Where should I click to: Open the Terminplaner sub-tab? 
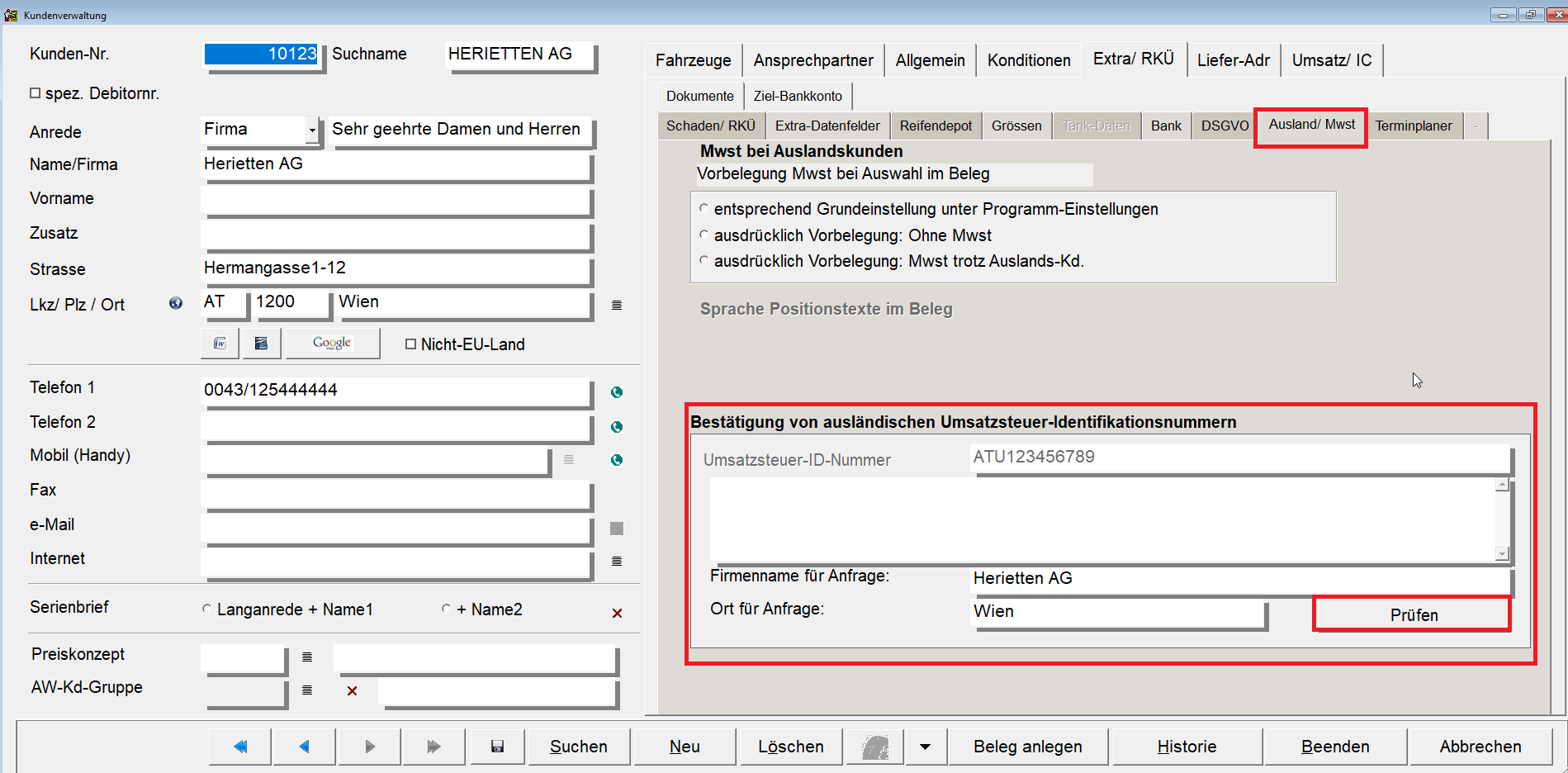point(1414,126)
